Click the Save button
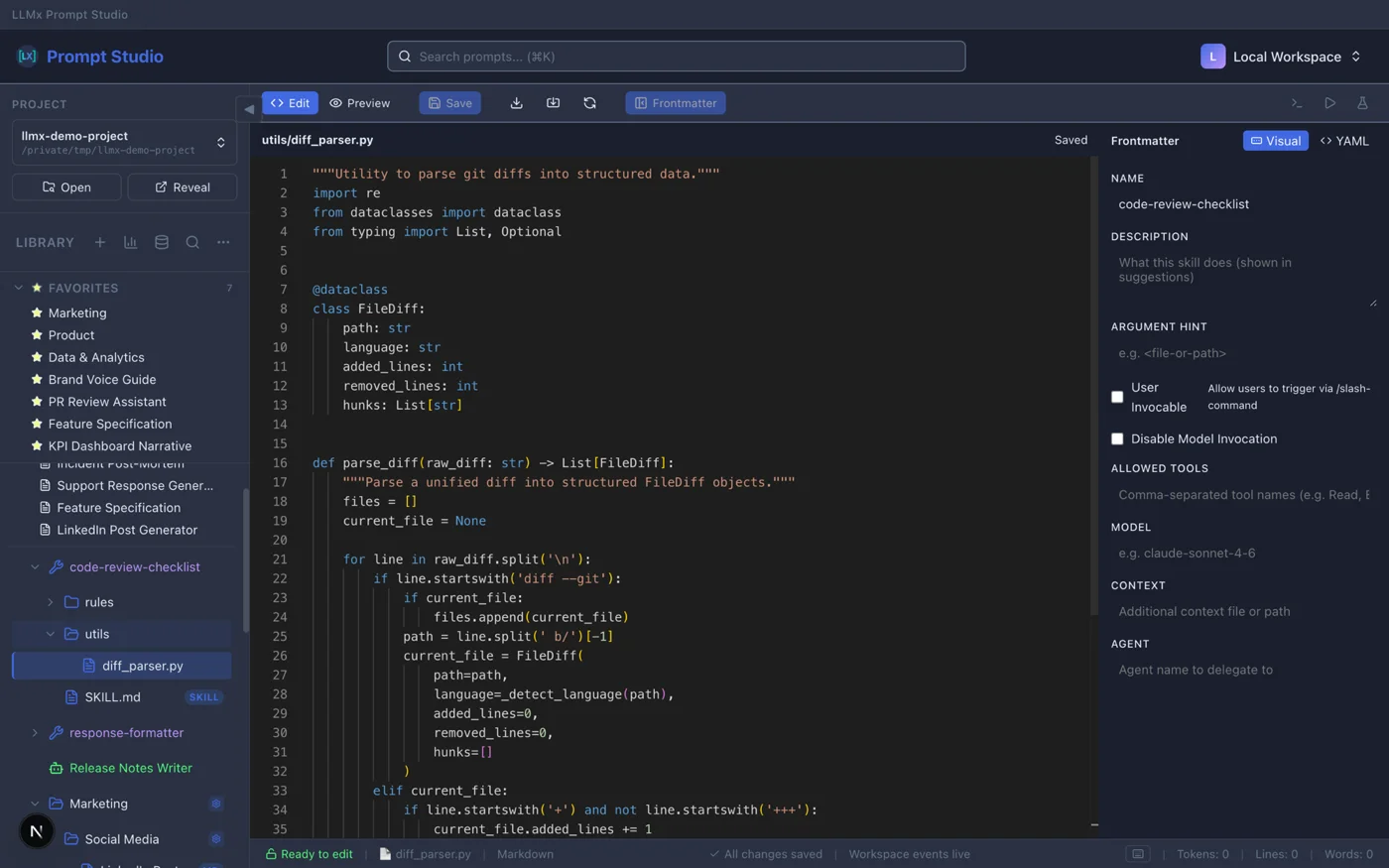 [449, 102]
